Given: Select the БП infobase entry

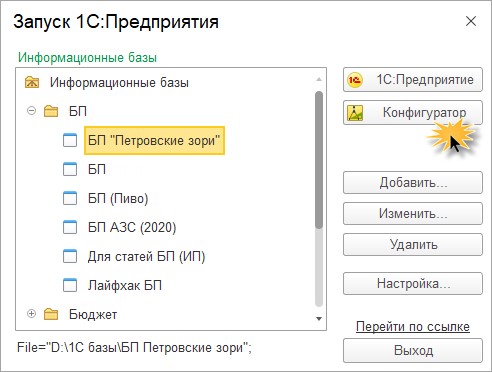Looking at the screenshot, I should pyautogui.click(x=97, y=169).
